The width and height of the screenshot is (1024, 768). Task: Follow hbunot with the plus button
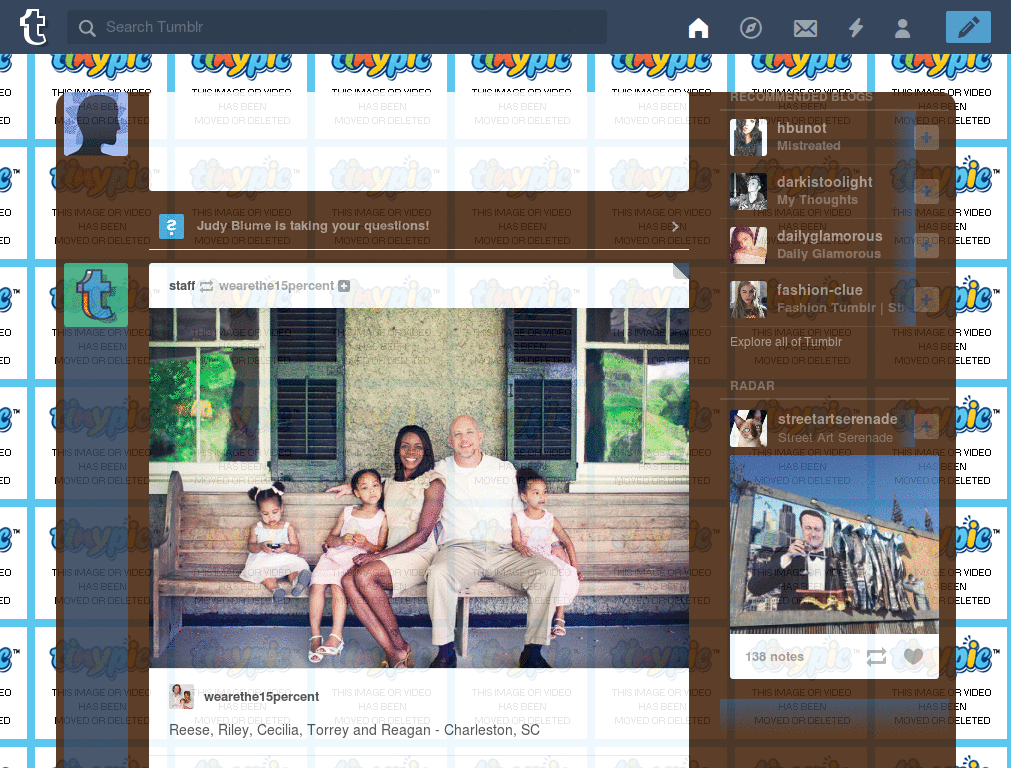point(926,138)
